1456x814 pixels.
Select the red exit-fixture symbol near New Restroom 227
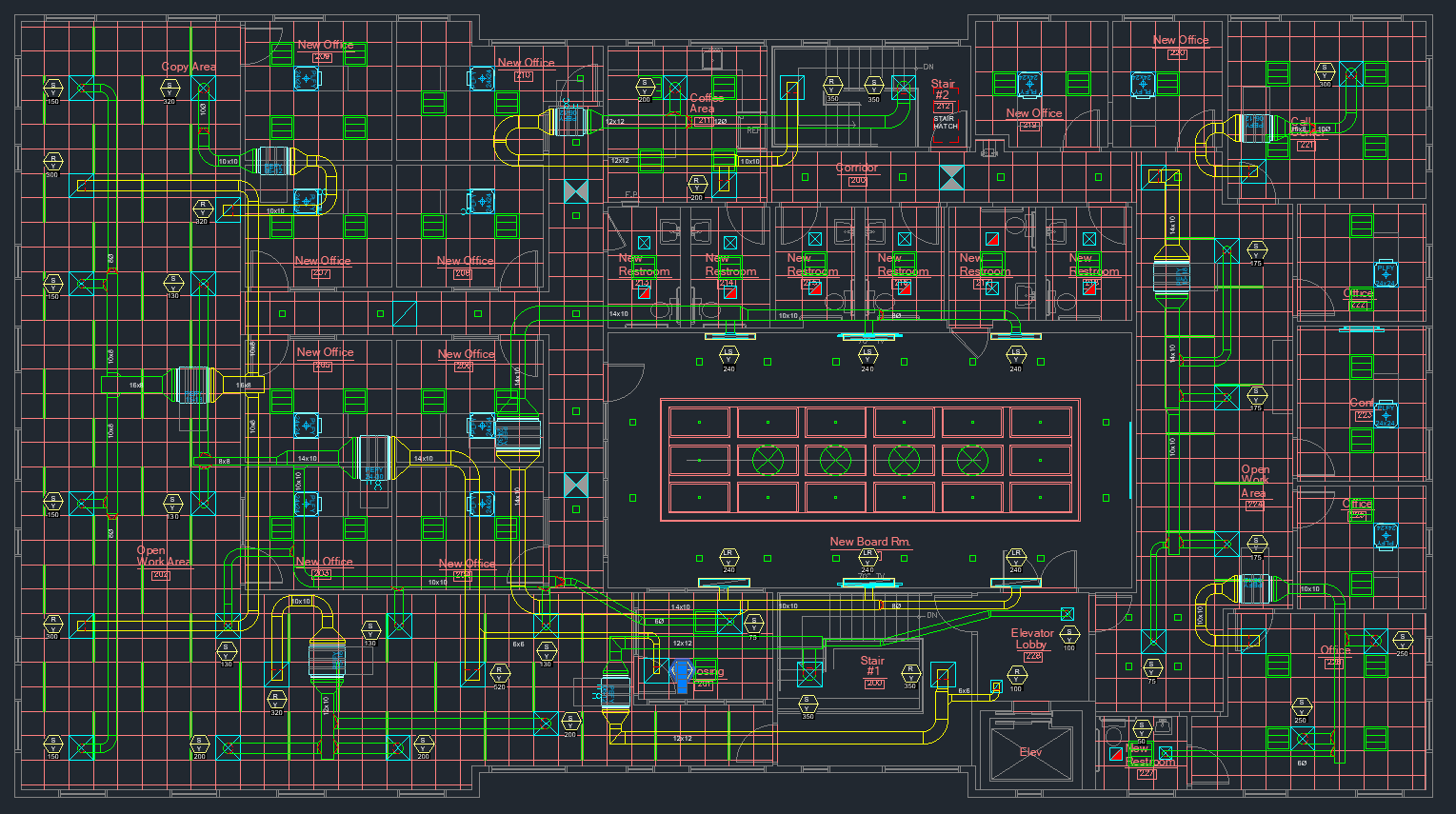pyautogui.click(x=1116, y=754)
